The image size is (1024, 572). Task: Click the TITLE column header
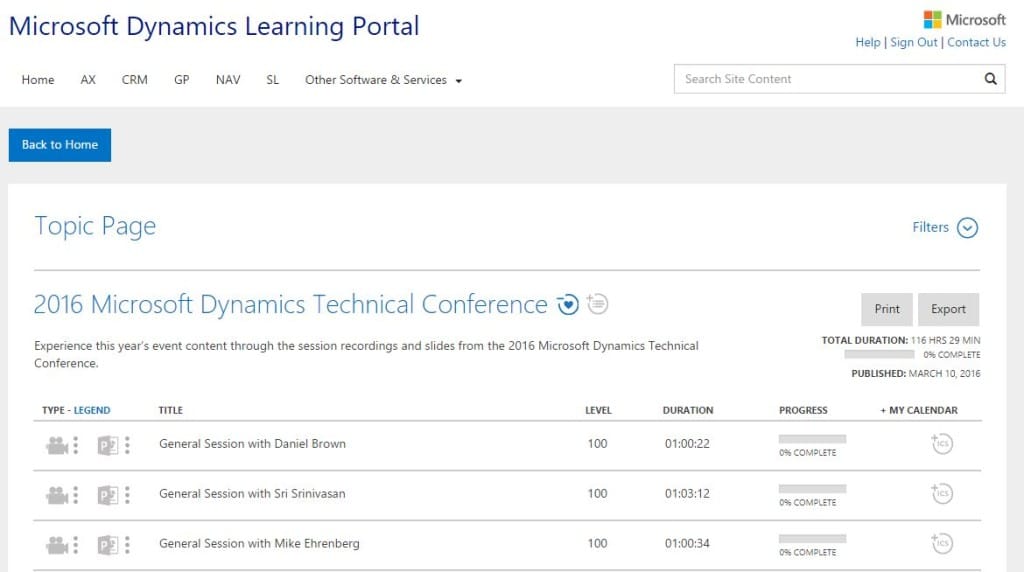170,410
